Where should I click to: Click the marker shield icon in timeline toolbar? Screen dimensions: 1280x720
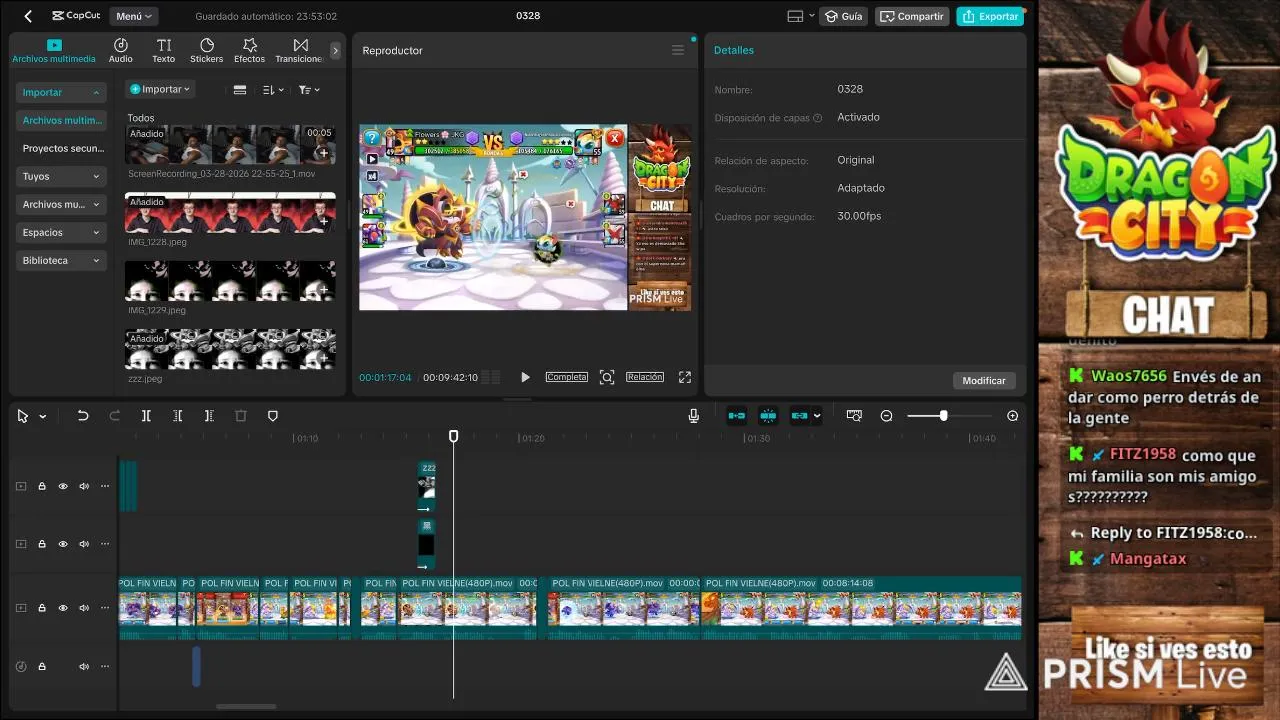(273, 416)
